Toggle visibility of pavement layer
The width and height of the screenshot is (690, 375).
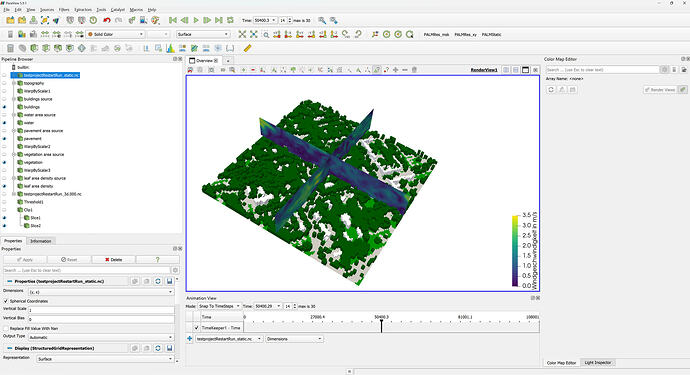[x=4, y=139]
